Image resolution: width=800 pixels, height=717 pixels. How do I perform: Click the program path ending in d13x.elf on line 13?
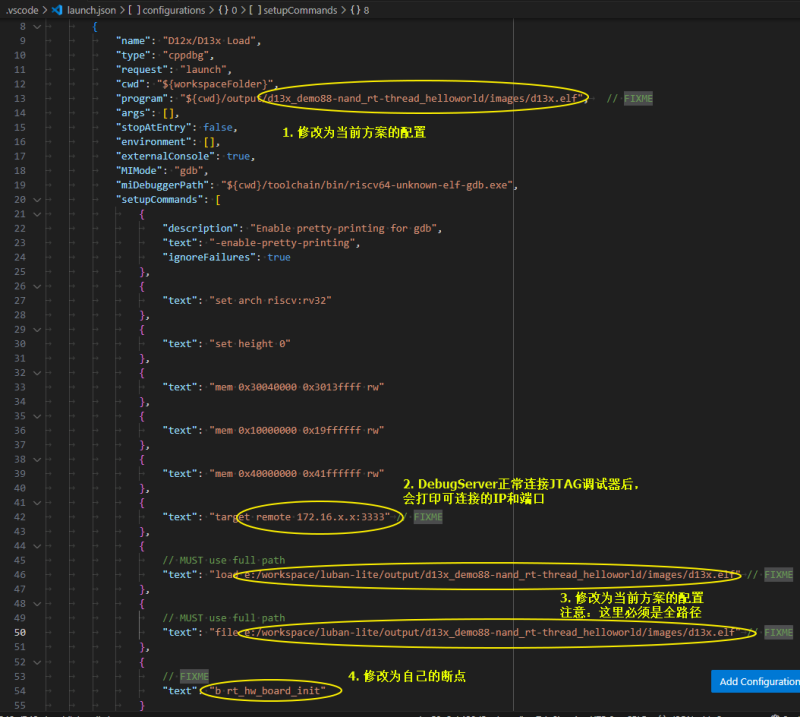[x=382, y=98]
